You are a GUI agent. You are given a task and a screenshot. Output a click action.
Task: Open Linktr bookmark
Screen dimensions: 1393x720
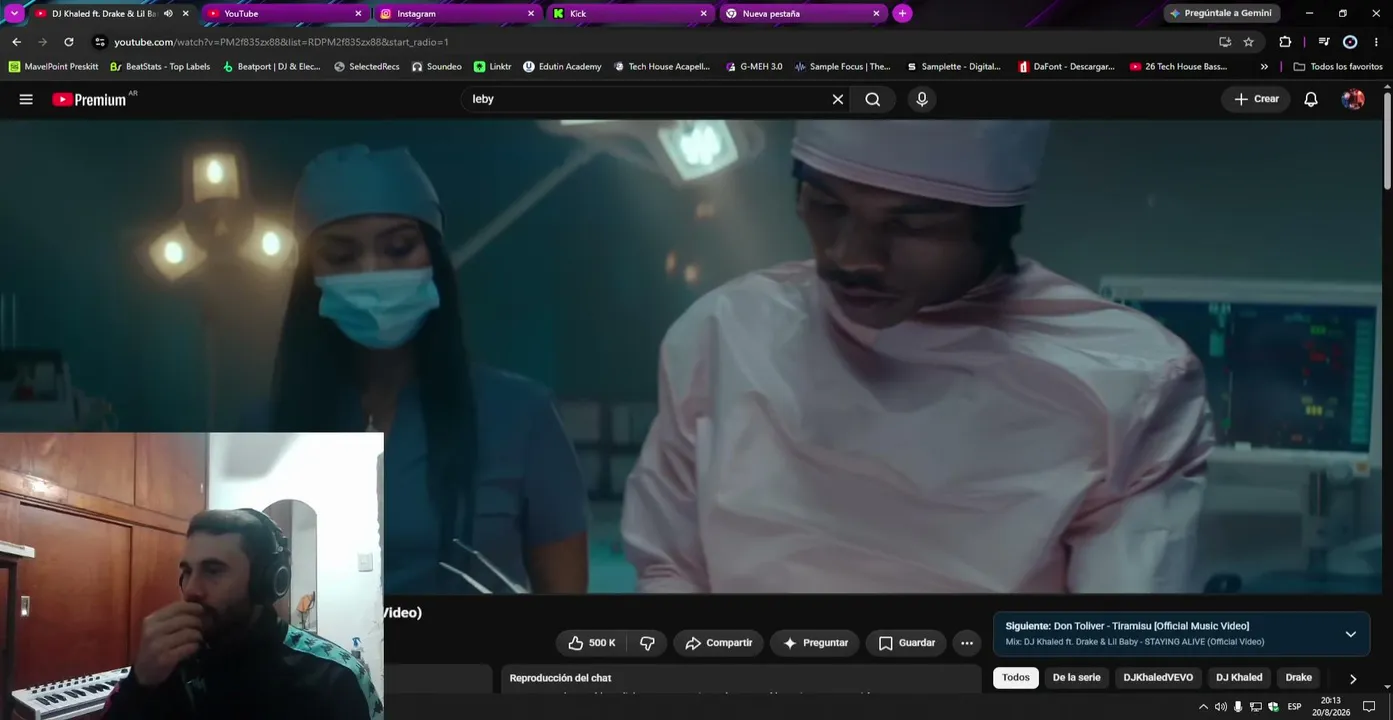pyautogui.click(x=493, y=67)
